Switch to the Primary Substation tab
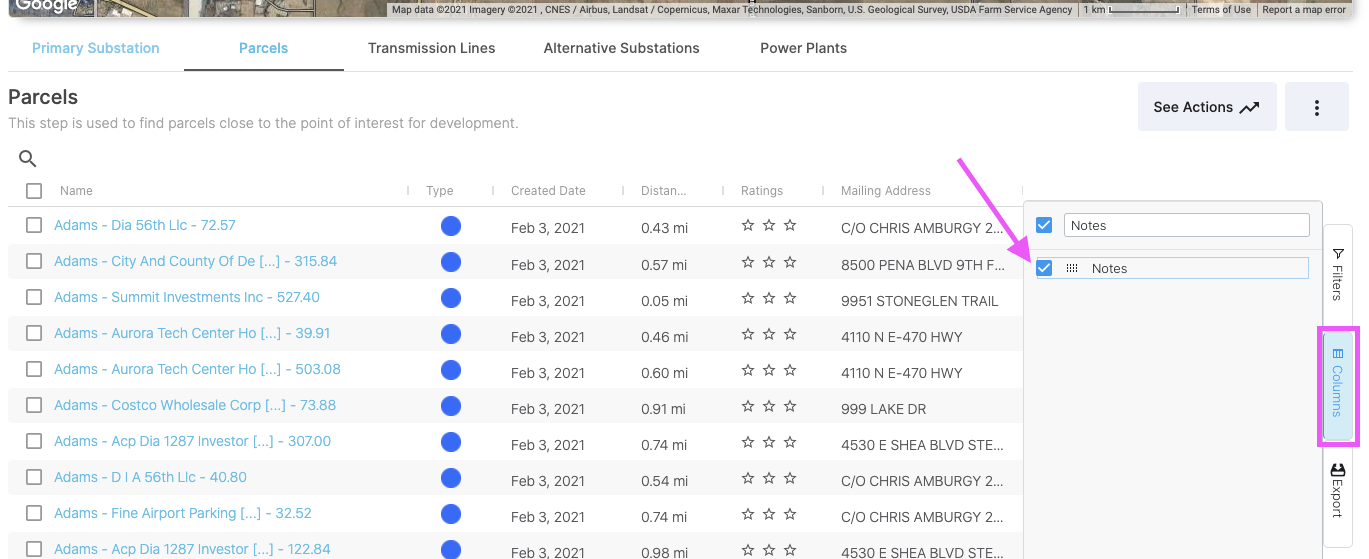Viewport: 1369px width, 559px height. click(x=96, y=48)
